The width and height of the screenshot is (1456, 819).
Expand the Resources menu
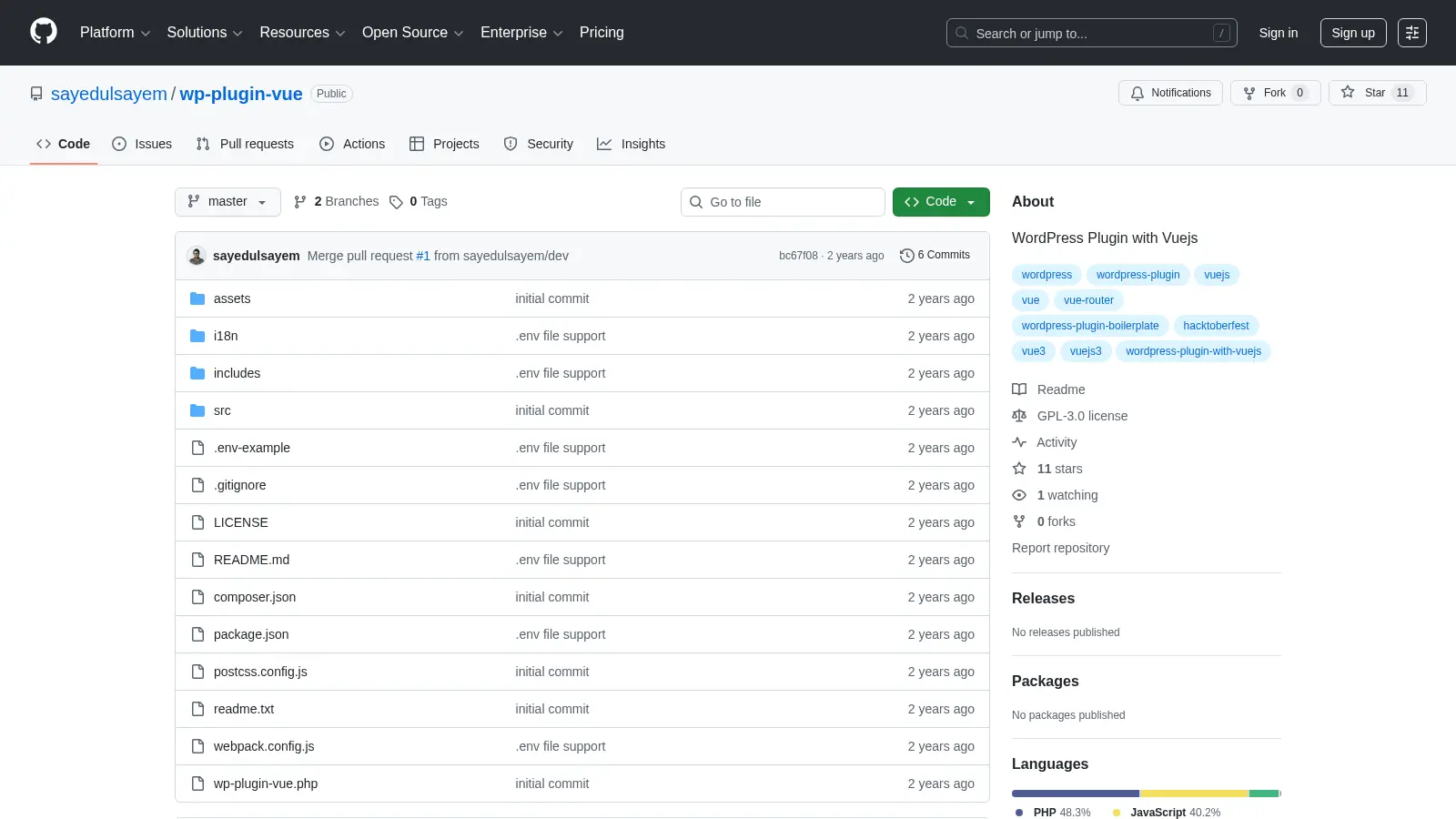tap(302, 33)
